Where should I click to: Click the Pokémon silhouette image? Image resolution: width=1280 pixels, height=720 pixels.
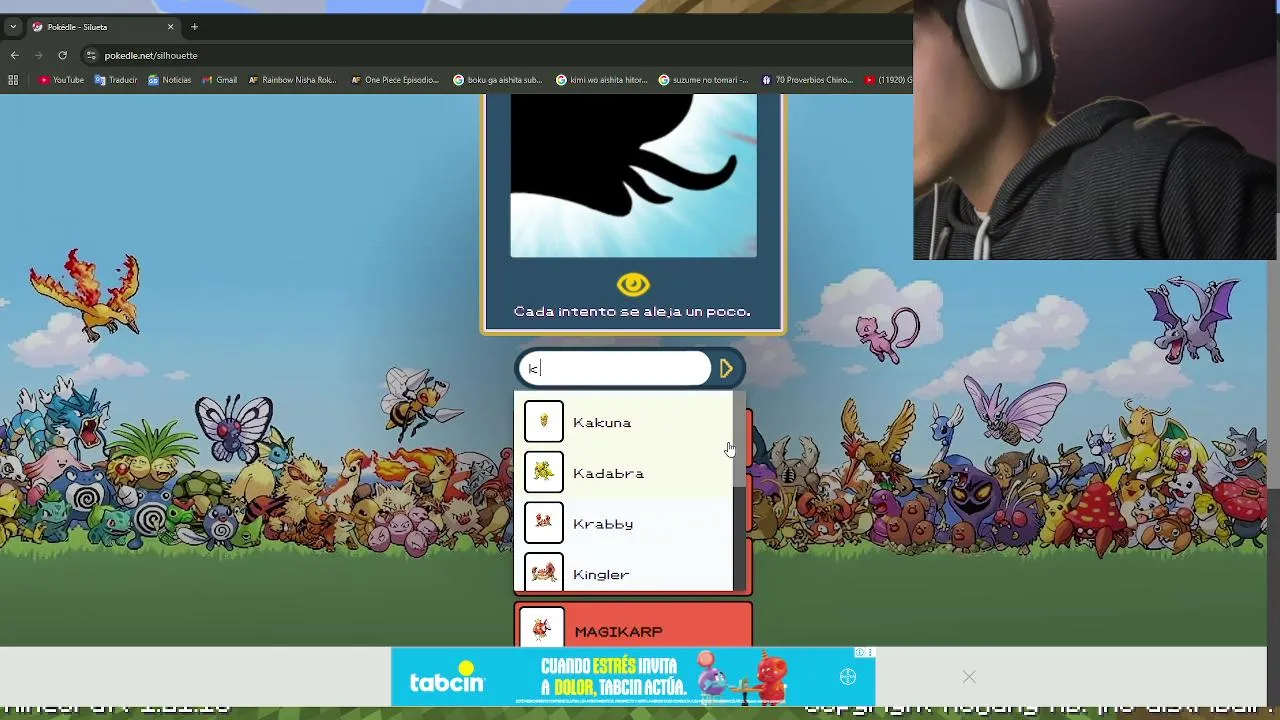pos(633,176)
